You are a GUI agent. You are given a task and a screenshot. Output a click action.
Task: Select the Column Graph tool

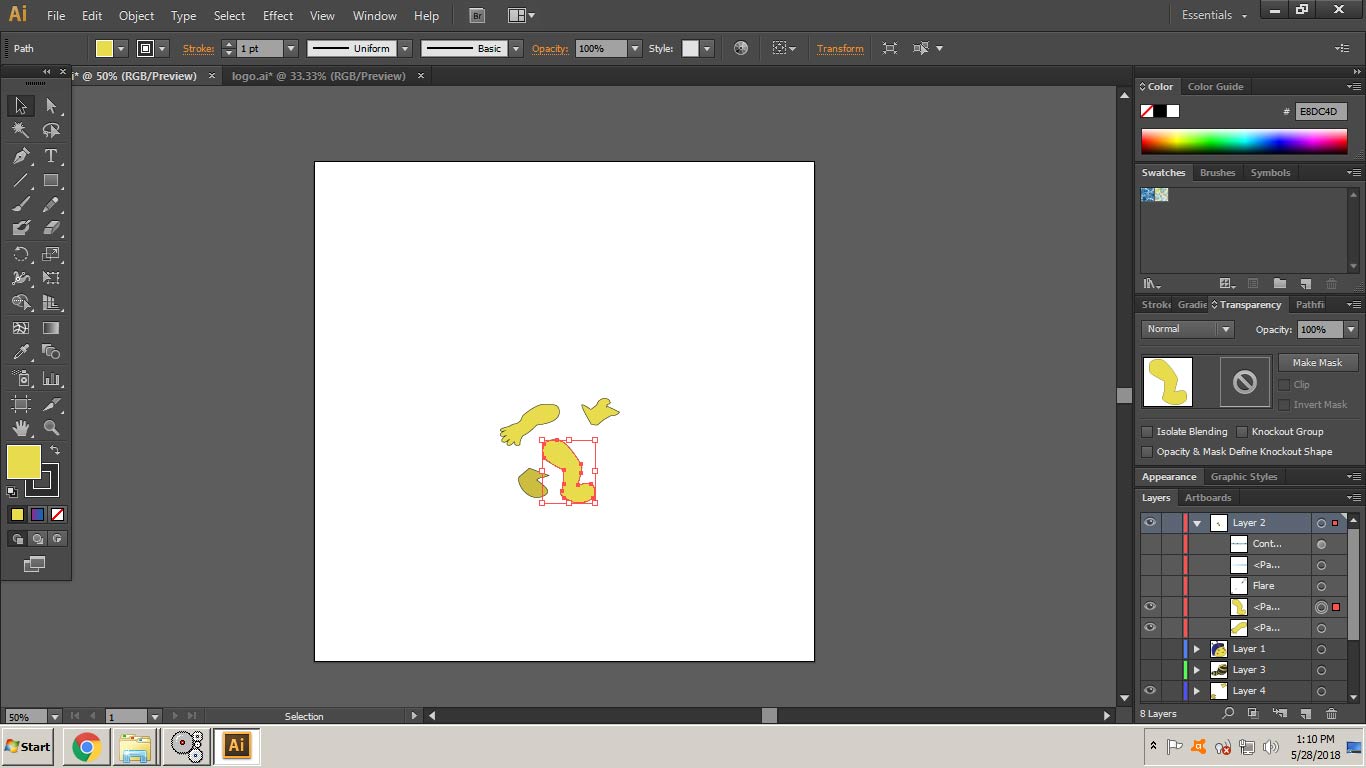coord(51,379)
